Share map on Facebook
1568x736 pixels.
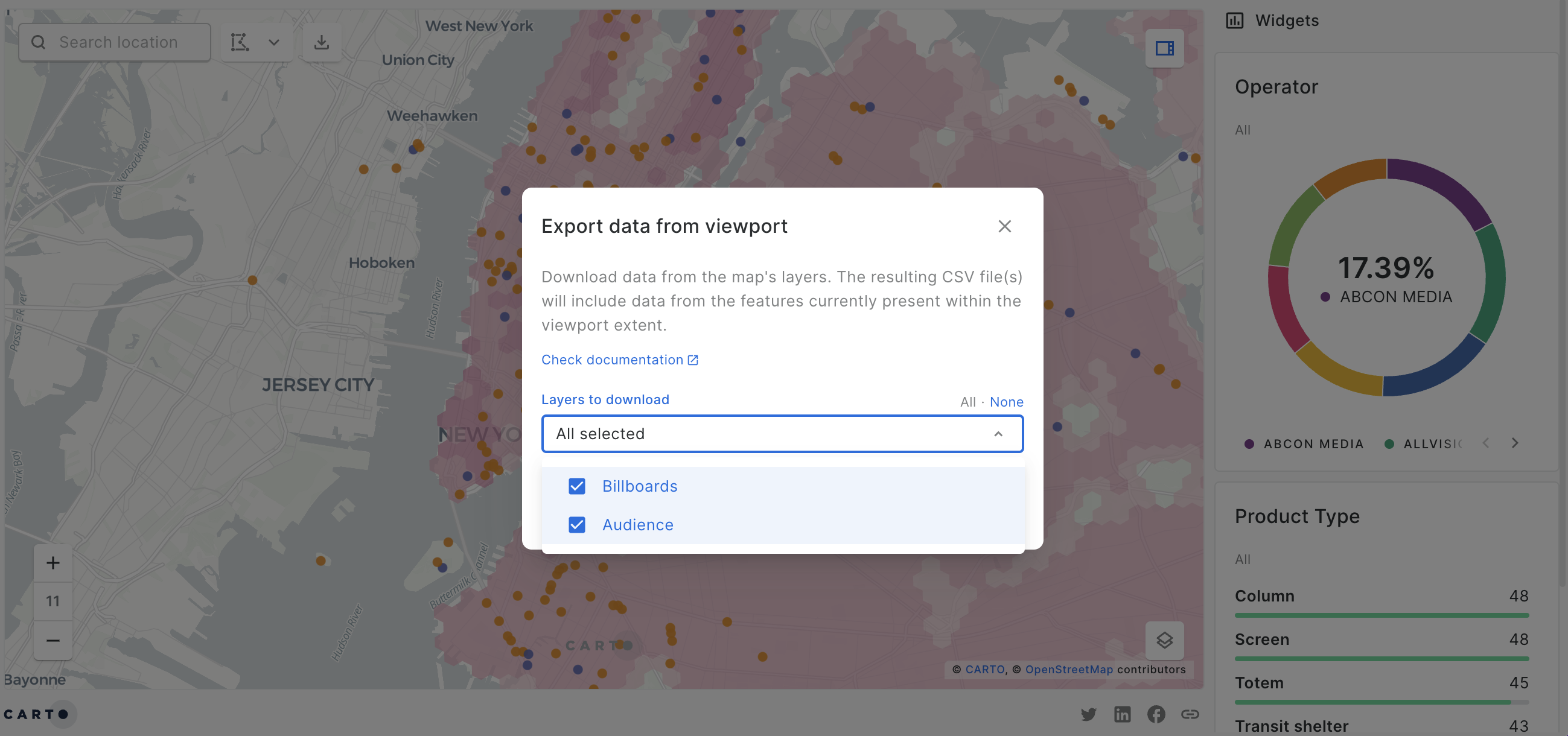1156,714
